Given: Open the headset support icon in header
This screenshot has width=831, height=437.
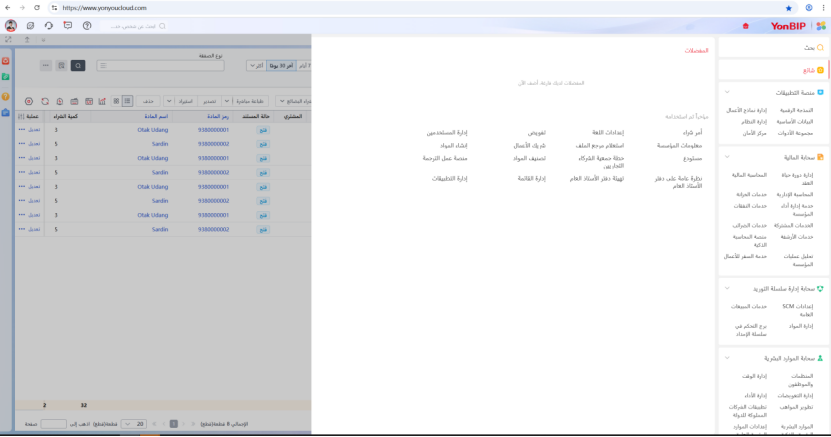Looking at the screenshot, I should (x=49, y=25).
